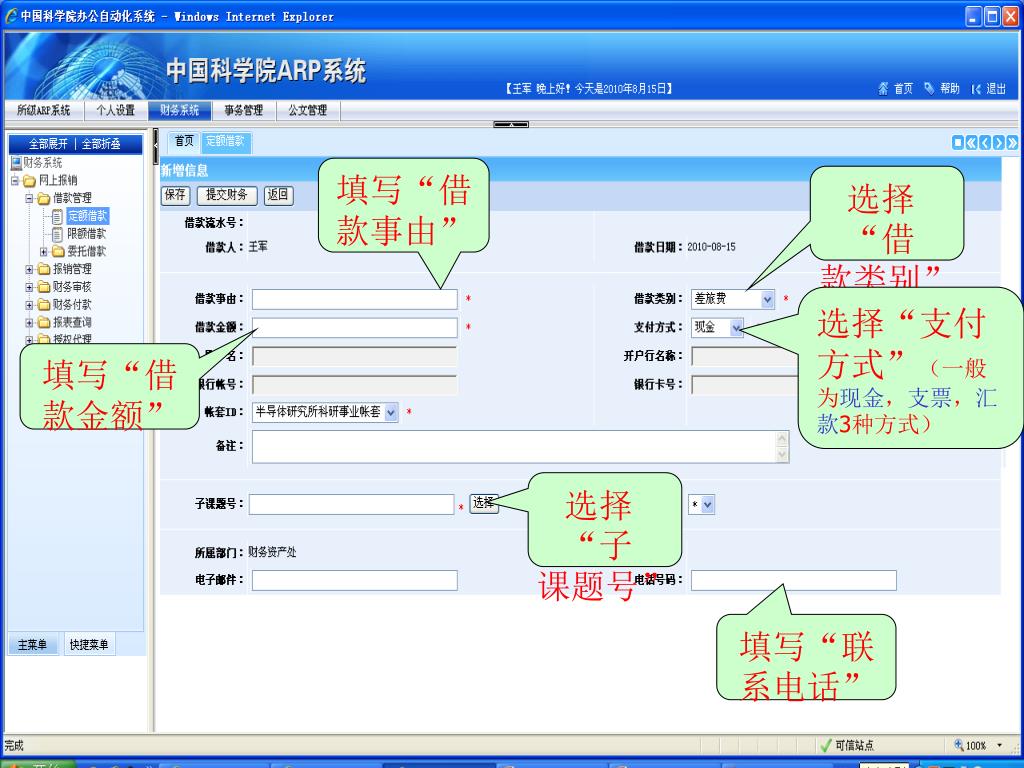
Task: Click the 电话号码 input field
Action: [793, 580]
